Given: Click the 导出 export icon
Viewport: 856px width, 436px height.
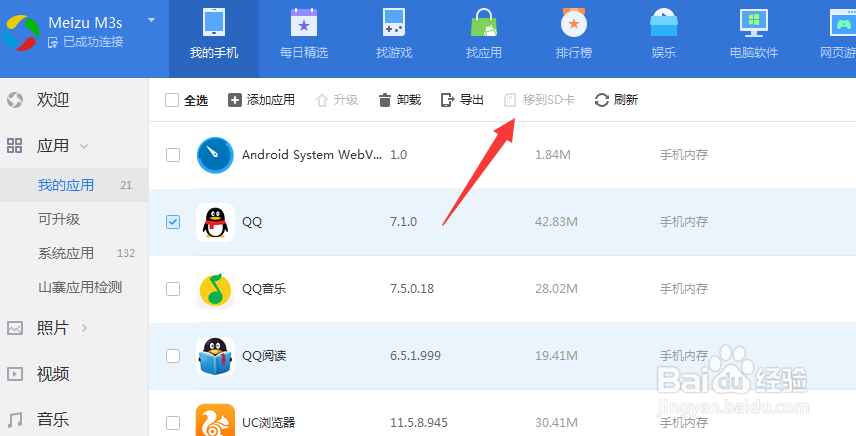Looking at the screenshot, I should 448,100.
